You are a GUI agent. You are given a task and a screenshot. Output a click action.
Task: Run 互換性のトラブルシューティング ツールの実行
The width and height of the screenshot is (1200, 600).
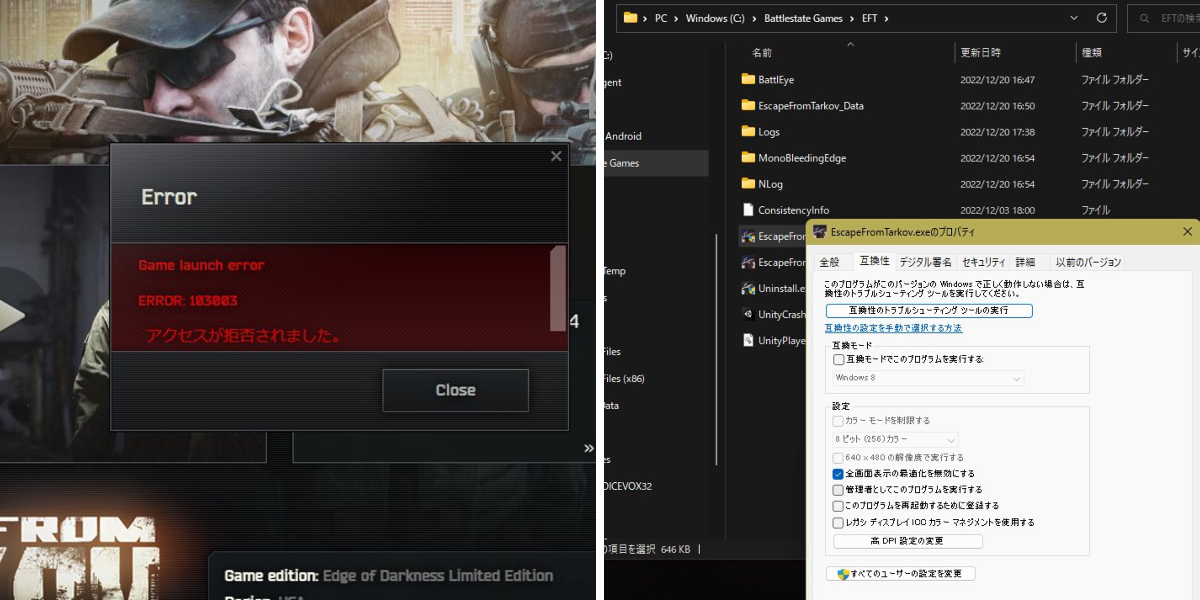pyautogui.click(x=929, y=311)
